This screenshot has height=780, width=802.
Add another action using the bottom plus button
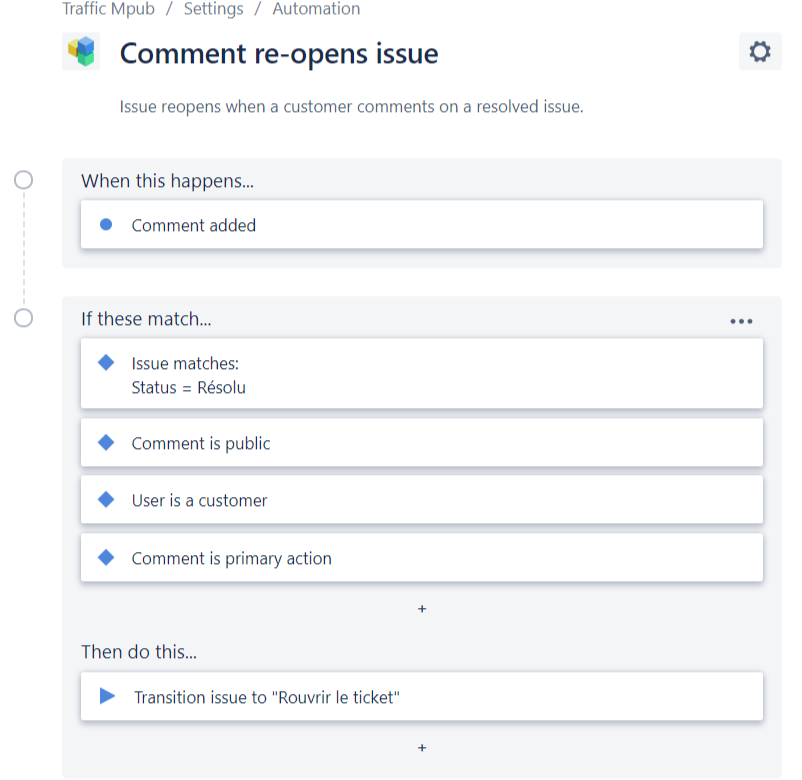coord(422,747)
